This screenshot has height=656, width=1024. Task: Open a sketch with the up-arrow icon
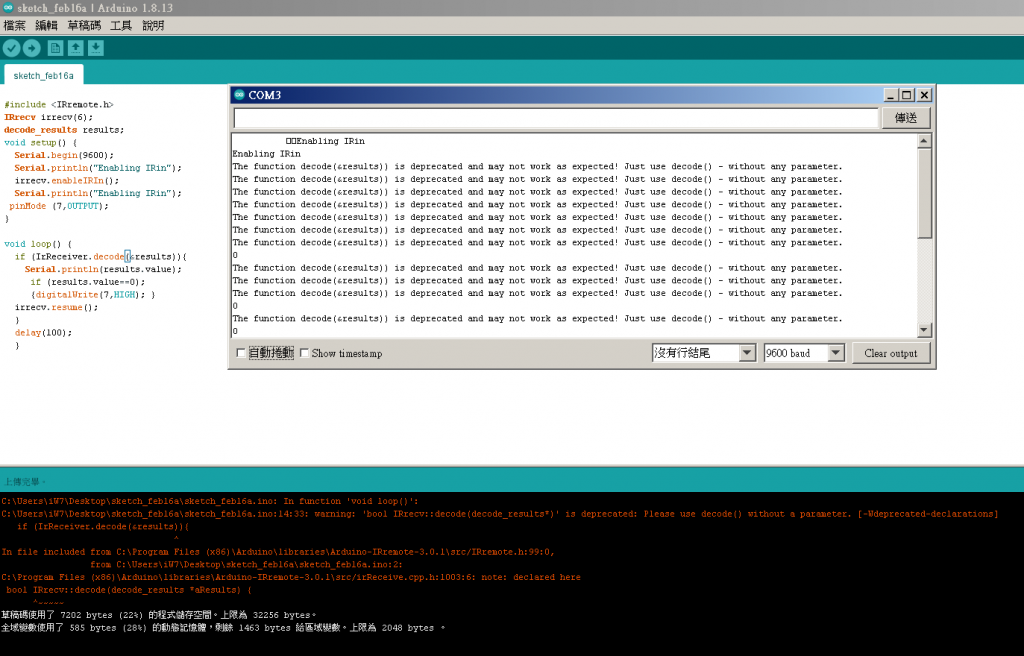[x=76, y=48]
